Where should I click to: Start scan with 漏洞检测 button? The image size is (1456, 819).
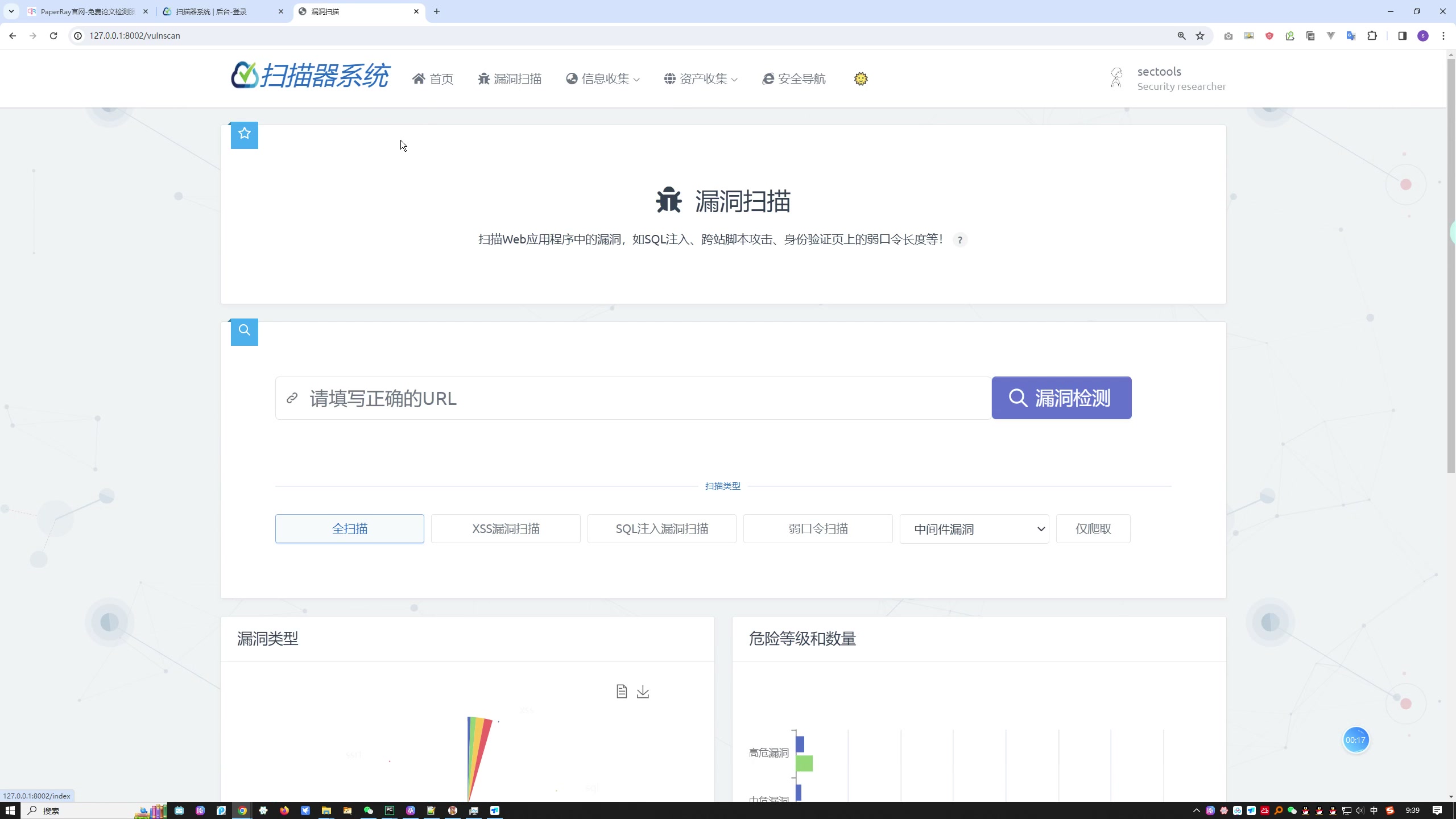[x=1061, y=398]
